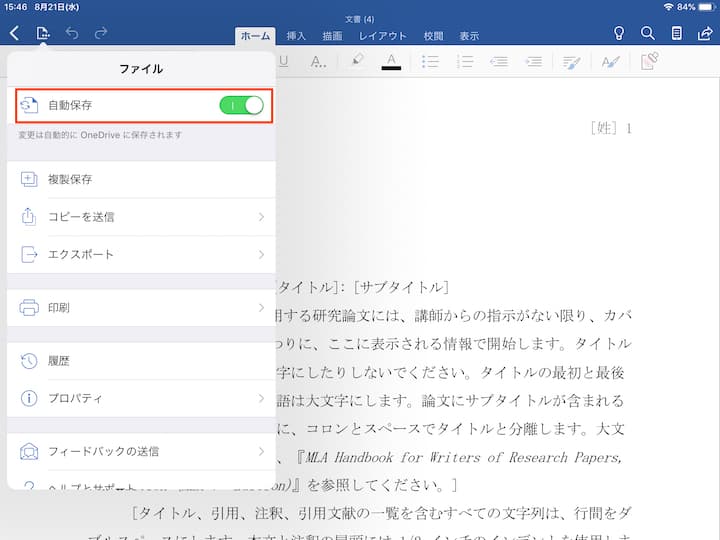Switch to the 挿入 tab
The image size is (720, 540).
296,36
